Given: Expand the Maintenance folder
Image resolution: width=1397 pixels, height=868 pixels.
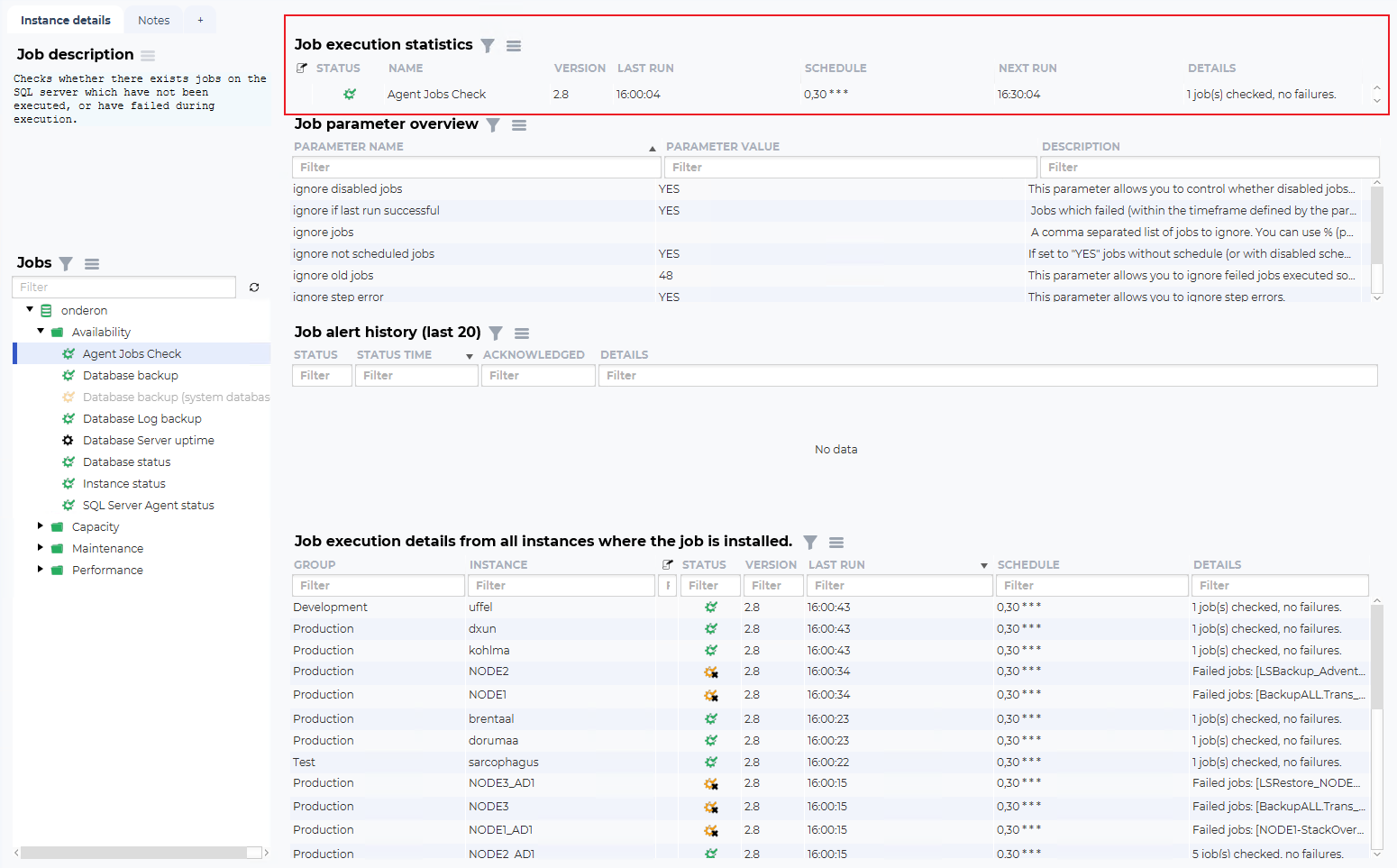Looking at the screenshot, I should (x=41, y=547).
